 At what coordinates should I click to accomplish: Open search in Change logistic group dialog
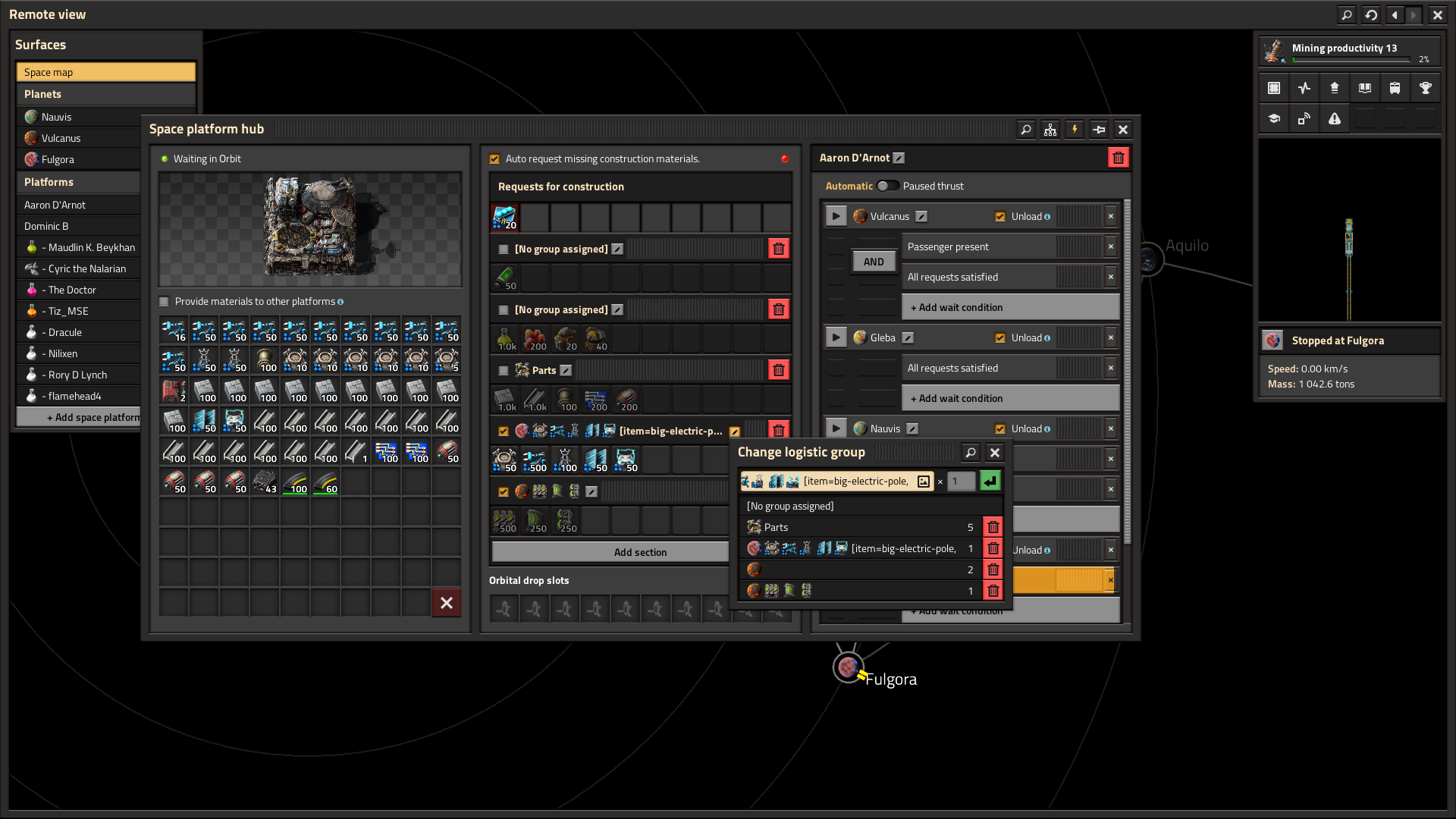pos(971,453)
